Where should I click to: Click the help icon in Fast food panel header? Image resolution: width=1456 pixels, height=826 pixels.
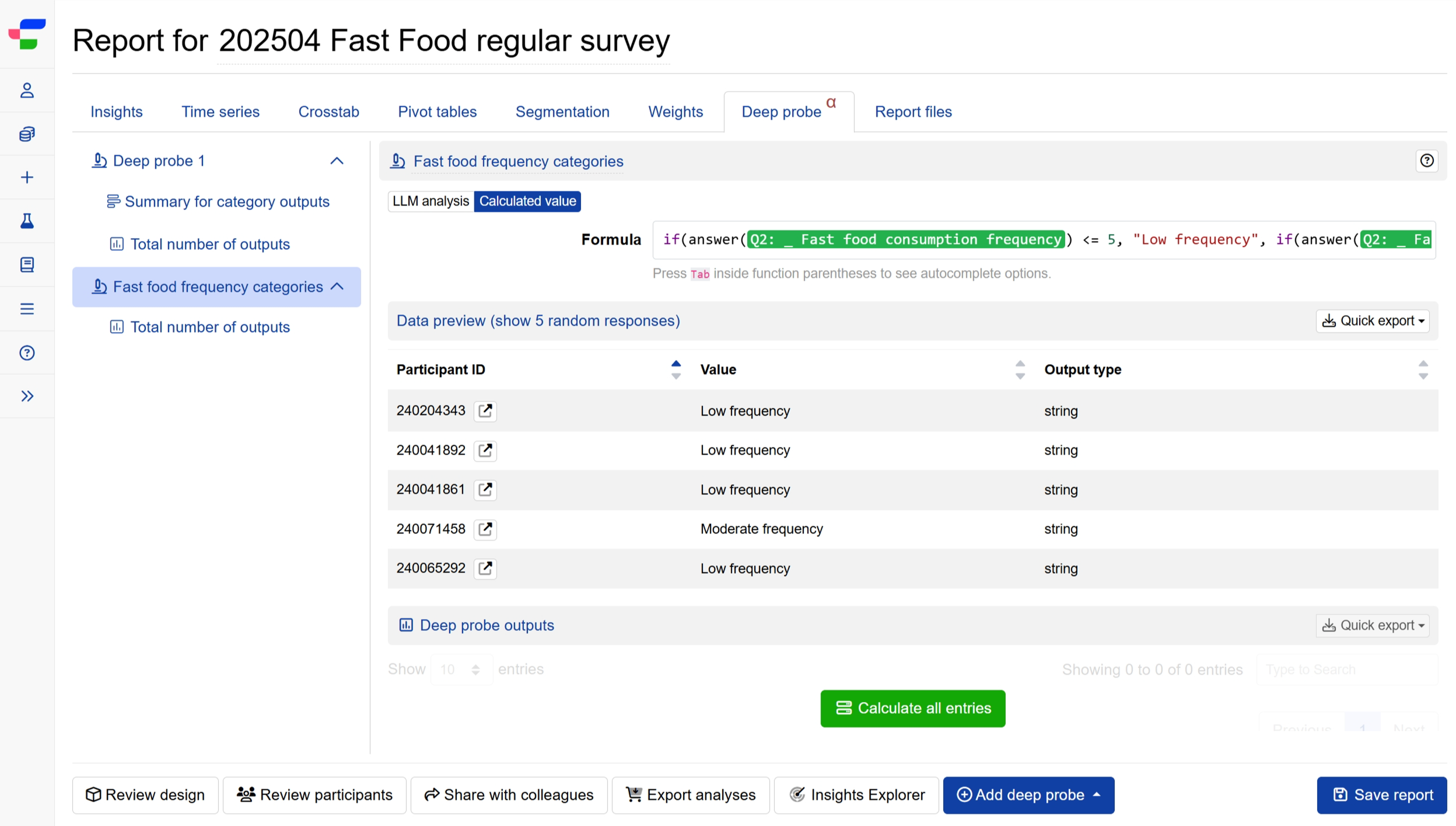(x=1426, y=161)
